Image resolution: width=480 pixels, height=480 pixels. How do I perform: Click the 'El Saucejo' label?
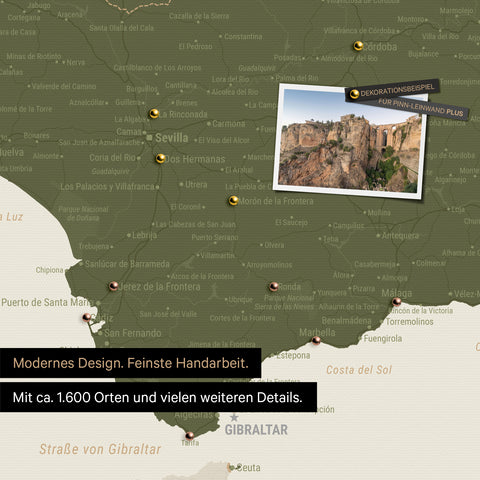click(x=291, y=222)
